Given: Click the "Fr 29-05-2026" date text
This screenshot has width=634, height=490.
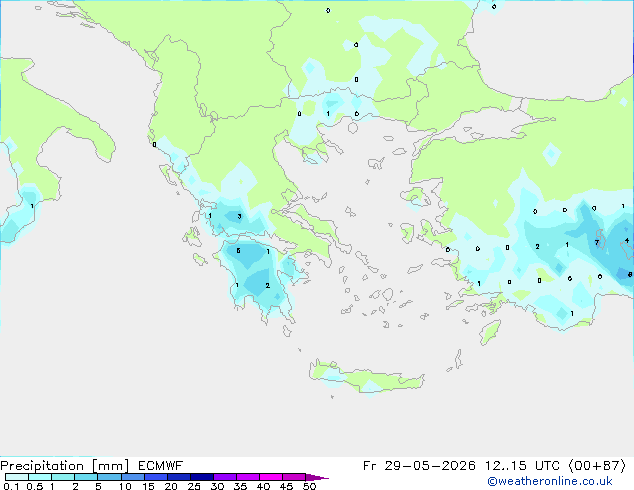Looking at the screenshot, I should [x=419, y=466].
